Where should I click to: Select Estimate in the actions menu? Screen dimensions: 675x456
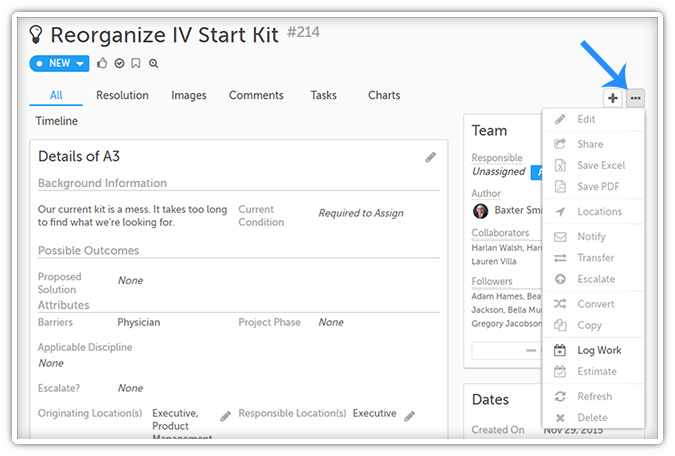593,371
